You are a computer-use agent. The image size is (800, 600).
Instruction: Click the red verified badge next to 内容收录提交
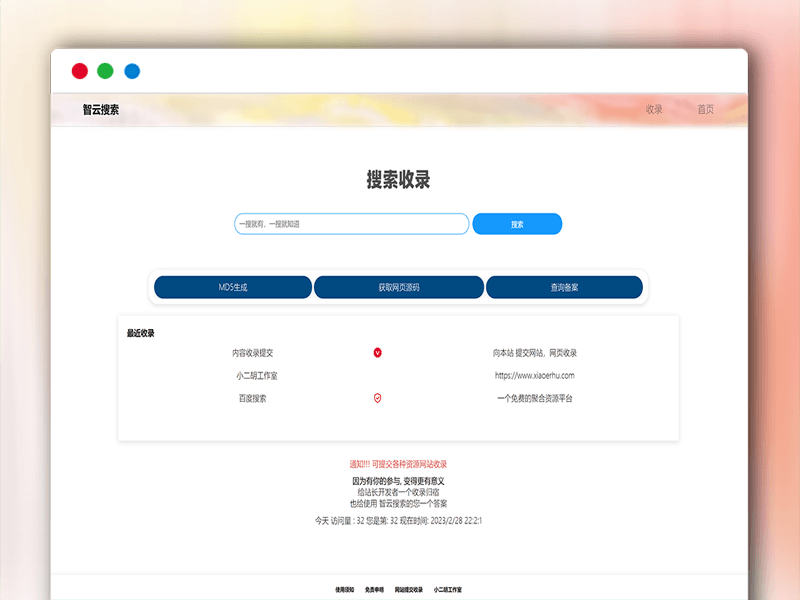(377, 352)
